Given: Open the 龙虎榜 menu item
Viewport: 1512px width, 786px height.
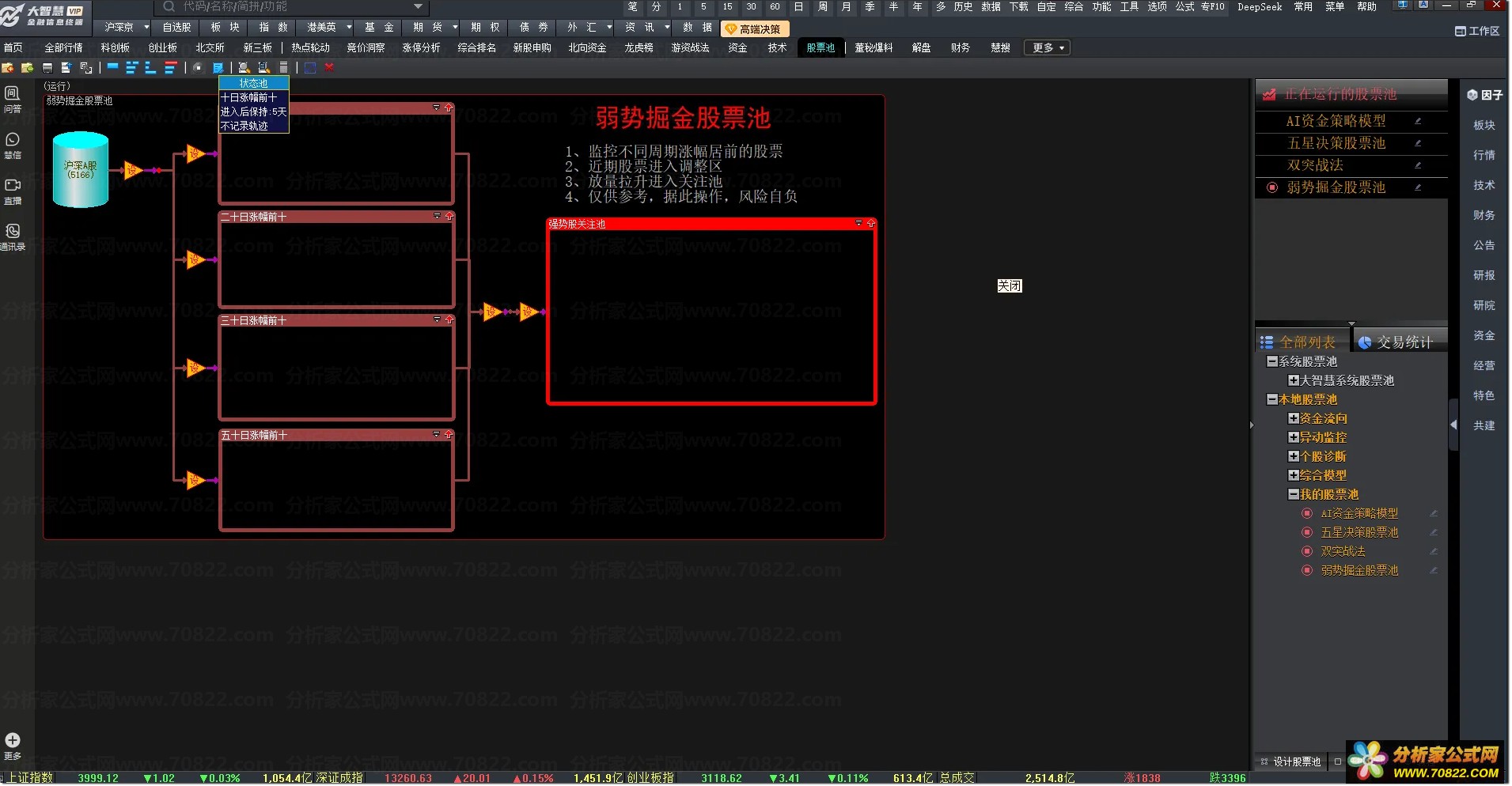Looking at the screenshot, I should (x=639, y=48).
